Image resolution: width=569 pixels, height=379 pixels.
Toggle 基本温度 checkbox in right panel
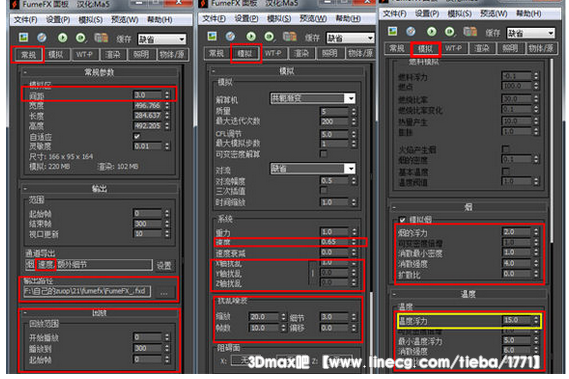click(505, 171)
